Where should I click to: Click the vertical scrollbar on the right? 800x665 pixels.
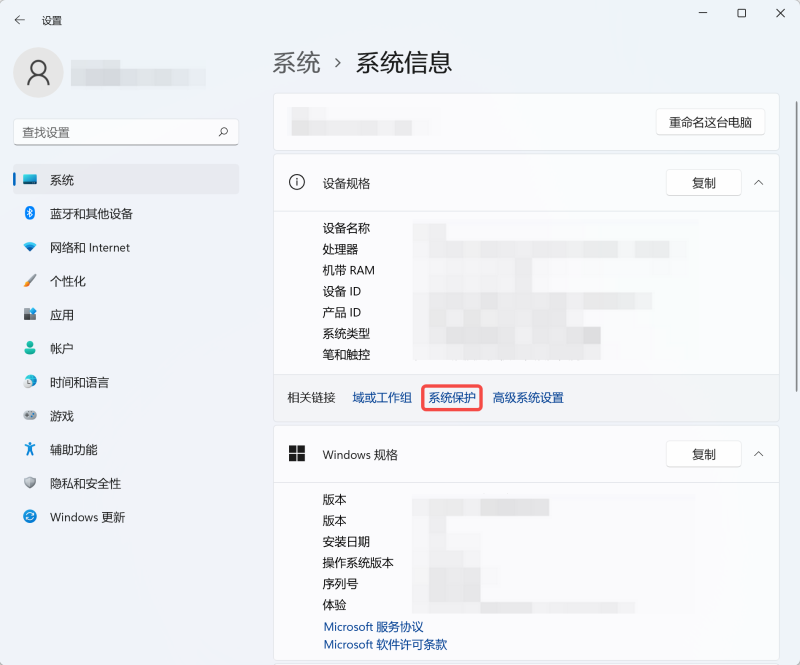coord(796,247)
